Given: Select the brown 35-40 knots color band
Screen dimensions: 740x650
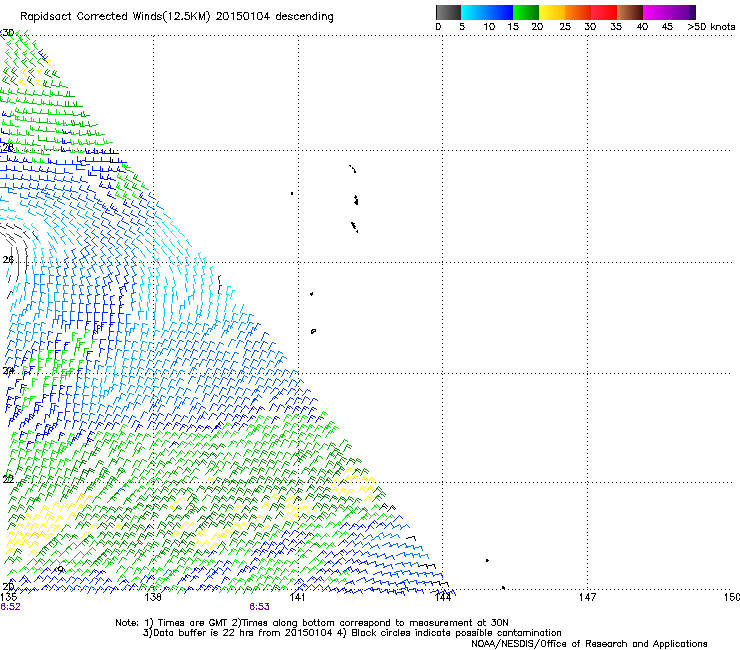Looking at the screenshot, I should click(x=630, y=12).
